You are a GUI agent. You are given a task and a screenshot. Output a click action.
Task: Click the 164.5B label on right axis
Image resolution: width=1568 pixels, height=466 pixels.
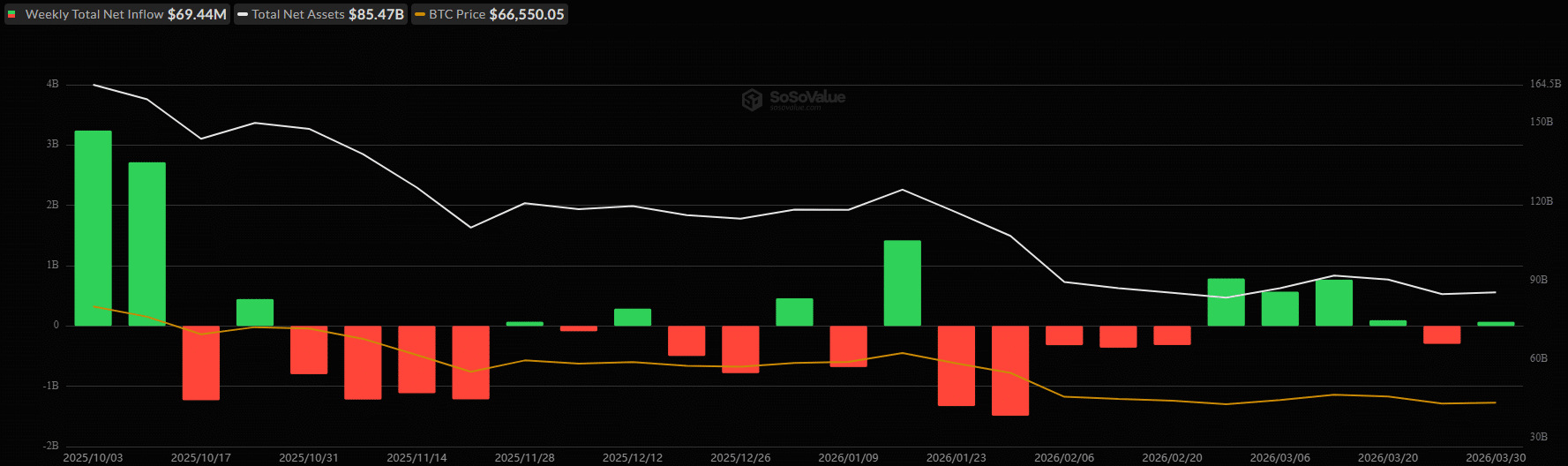pos(1545,84)
